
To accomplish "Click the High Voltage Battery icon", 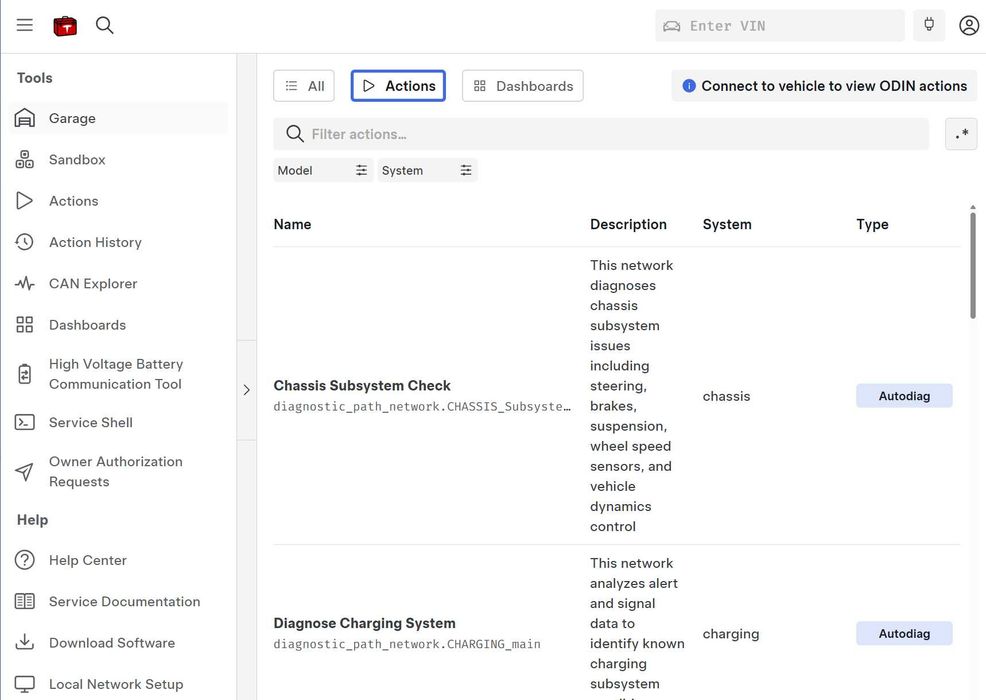I will tap(25, 374).
